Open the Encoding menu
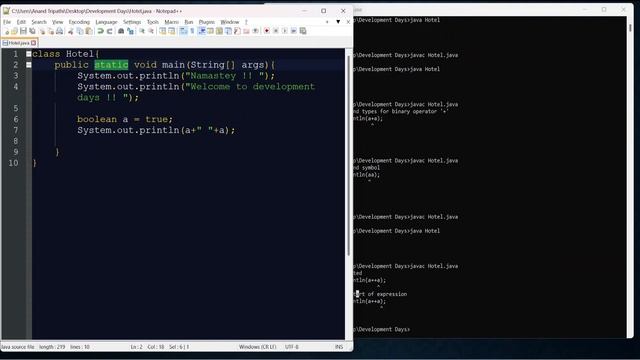Image resolution: width=640 pixels, height=360 pixels. pos(79,22)
